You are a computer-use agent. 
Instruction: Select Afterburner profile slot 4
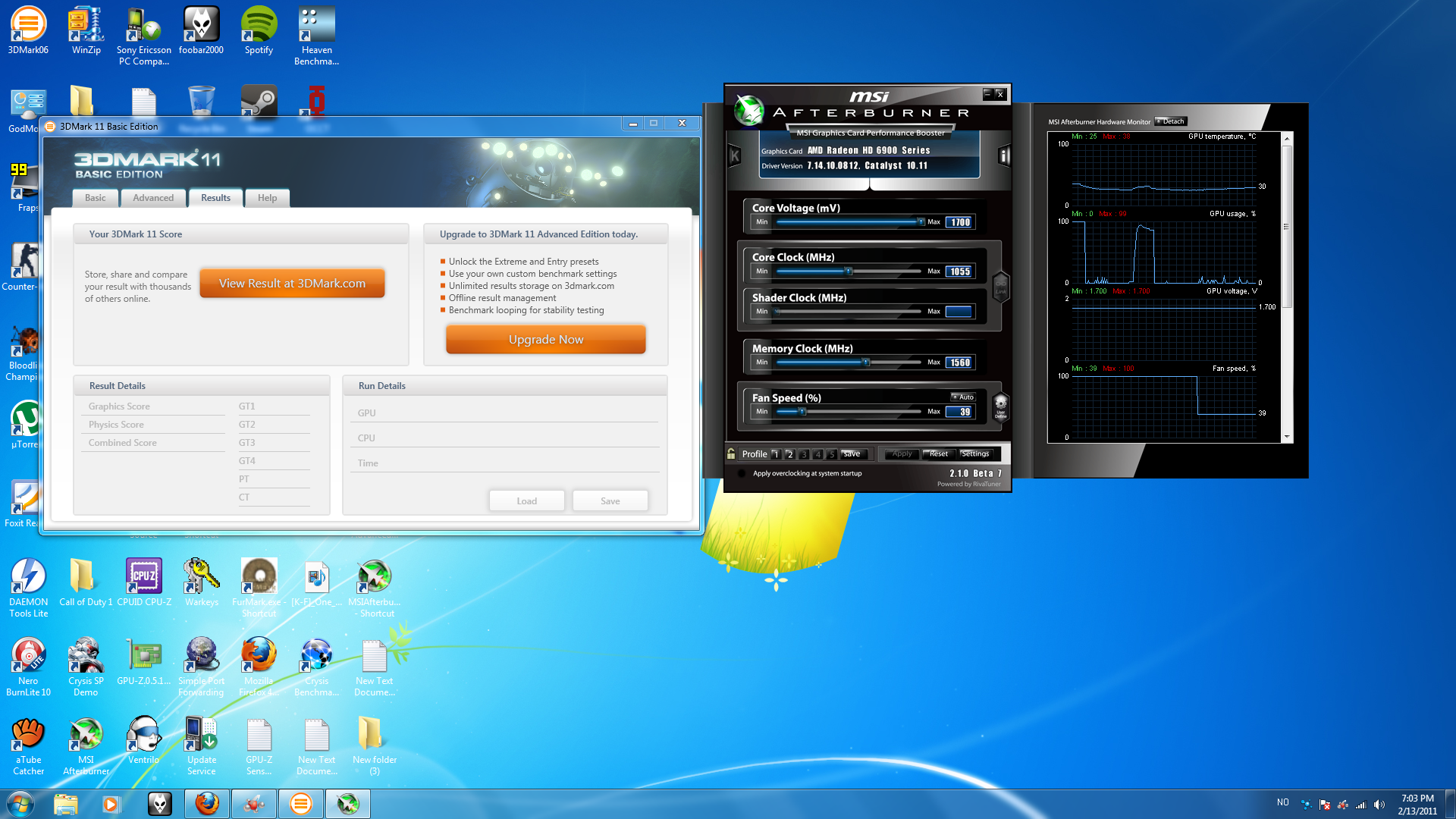817,454
